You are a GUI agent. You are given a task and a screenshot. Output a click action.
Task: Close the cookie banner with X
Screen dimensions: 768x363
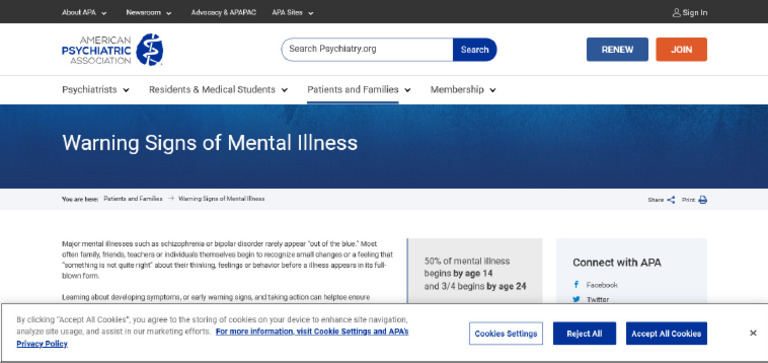tap(753, 333)
